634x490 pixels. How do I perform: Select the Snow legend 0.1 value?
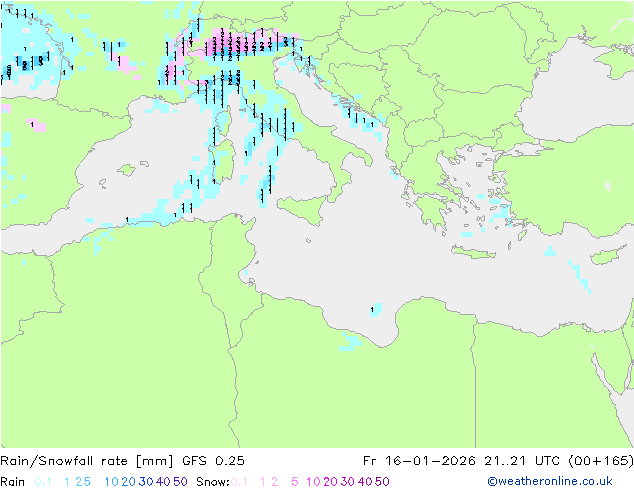coord(239,482)
